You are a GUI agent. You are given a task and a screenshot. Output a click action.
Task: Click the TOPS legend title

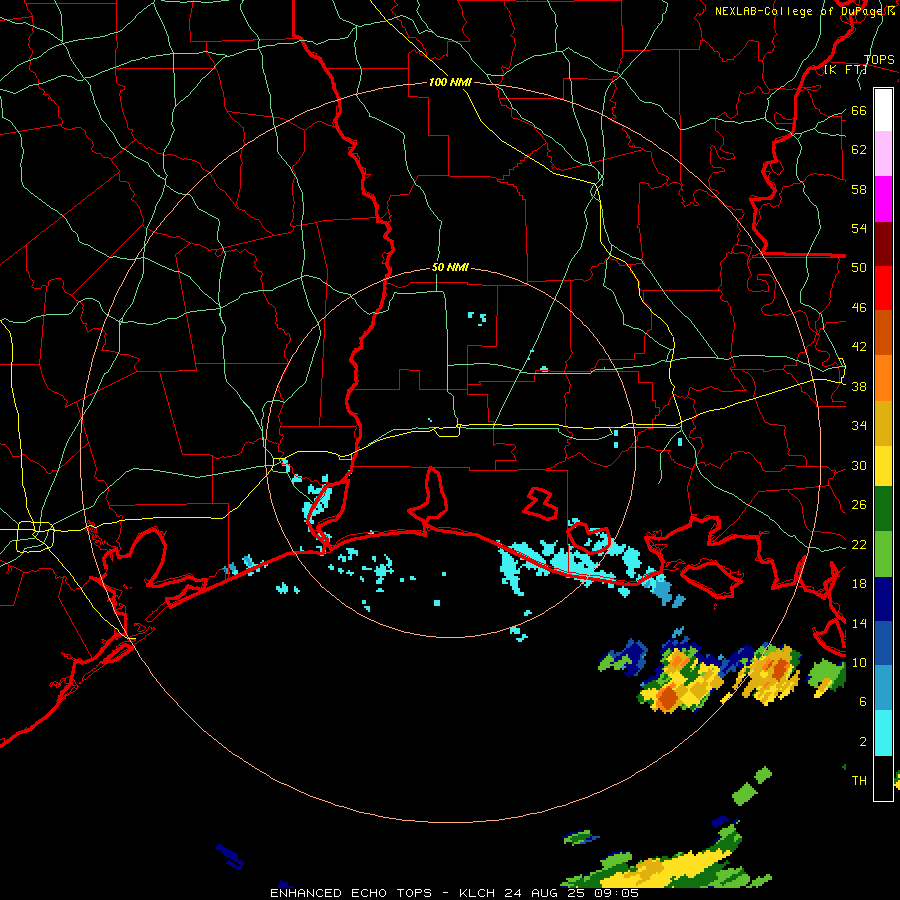coord(879,60)
